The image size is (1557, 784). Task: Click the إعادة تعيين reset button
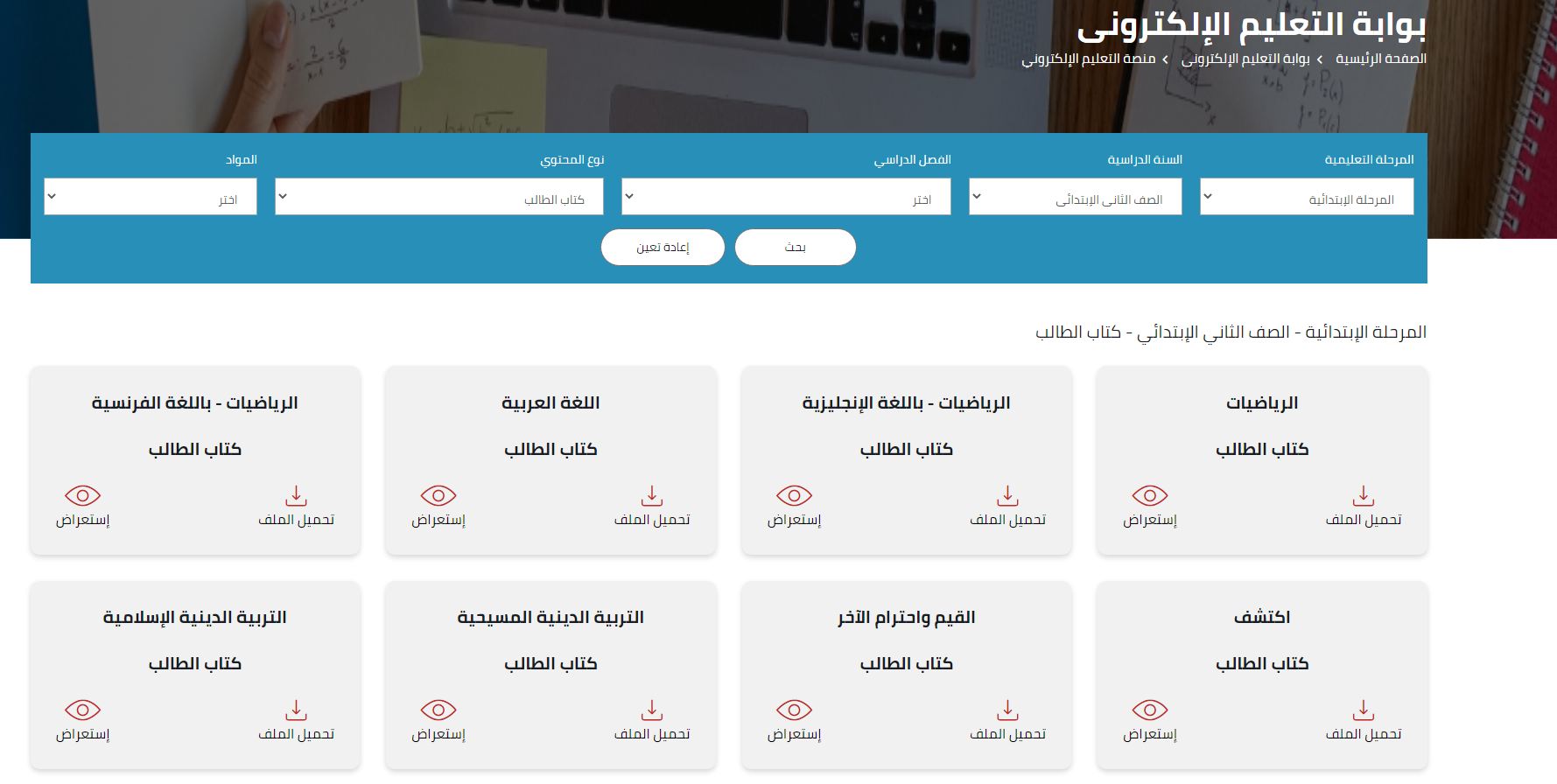(x=663, y=248)
